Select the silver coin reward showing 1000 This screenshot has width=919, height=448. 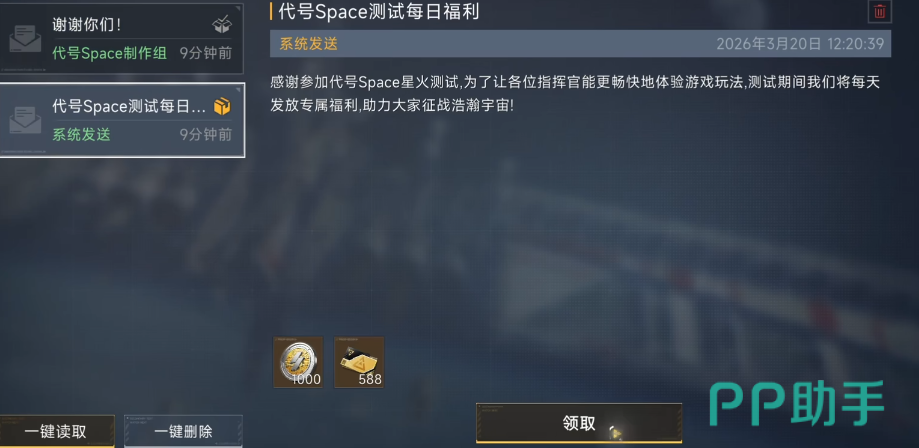[298, 362]
